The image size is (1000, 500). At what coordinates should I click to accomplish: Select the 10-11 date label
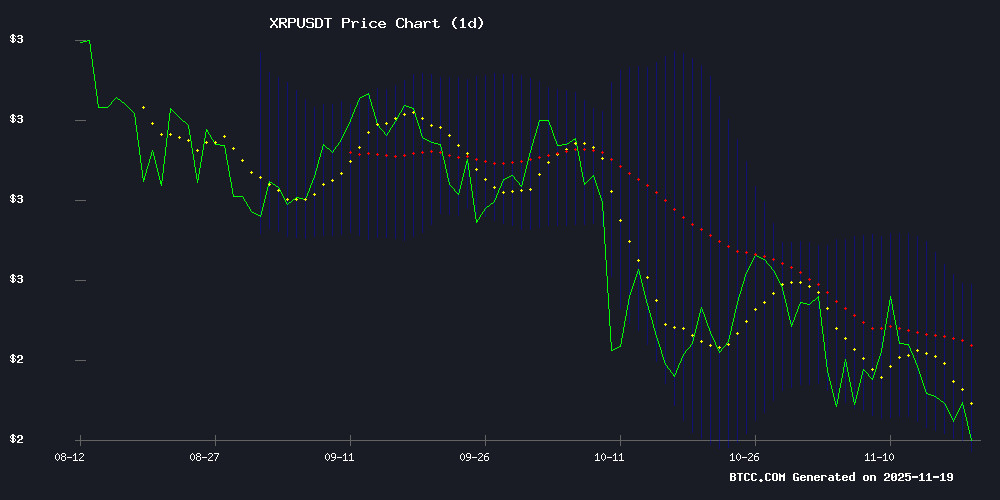(611, 457)
